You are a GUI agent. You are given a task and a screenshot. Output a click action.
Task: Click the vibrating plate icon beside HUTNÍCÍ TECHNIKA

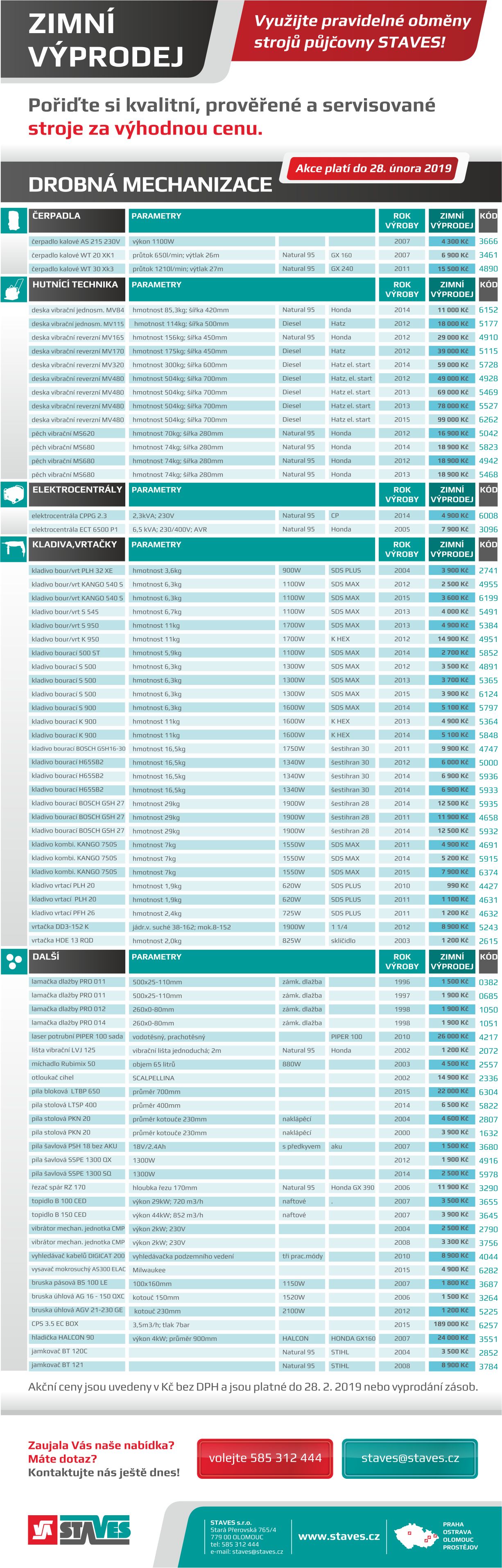pos(14,289)
